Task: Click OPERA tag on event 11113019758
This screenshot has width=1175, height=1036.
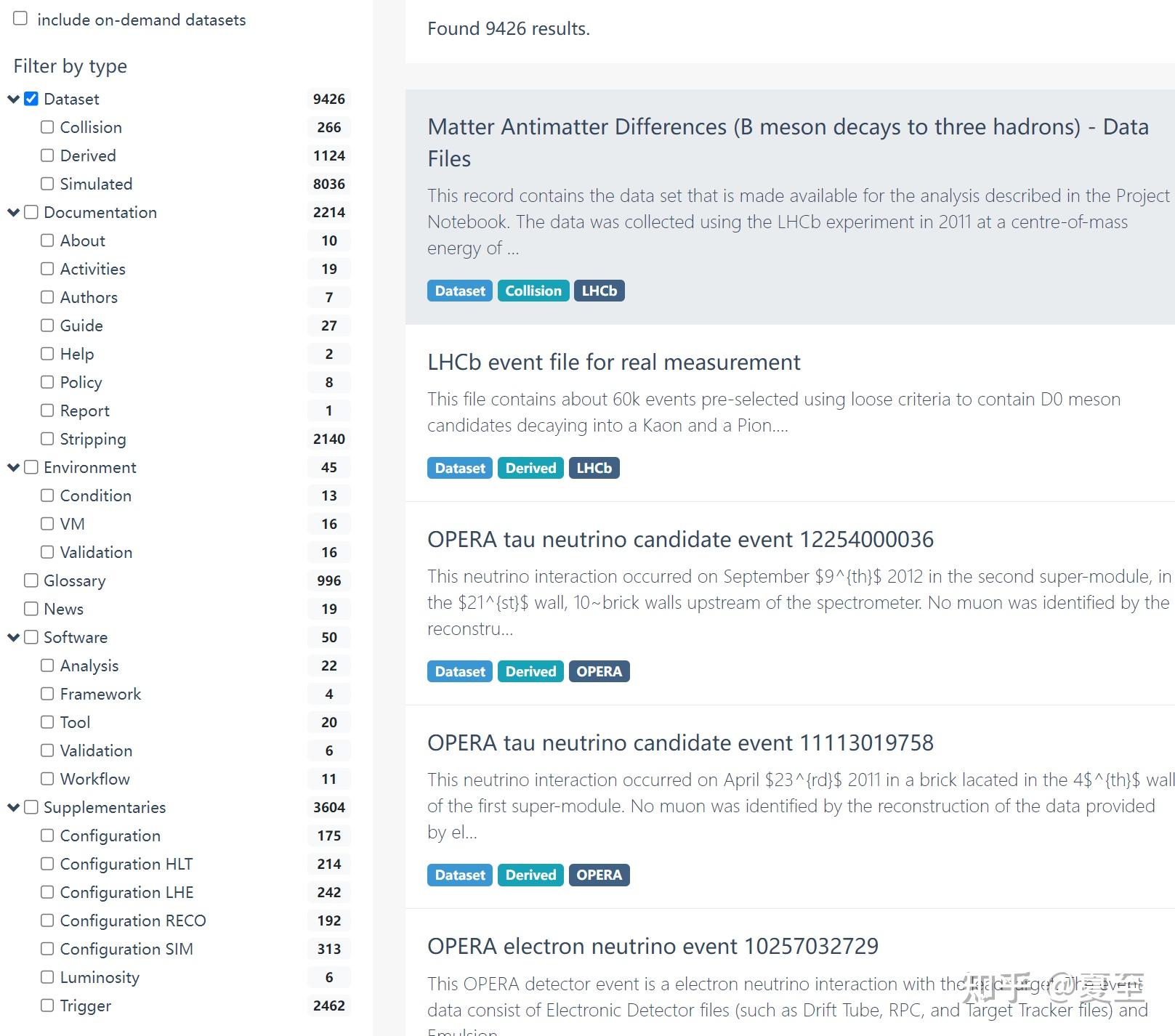Action: 599,875
